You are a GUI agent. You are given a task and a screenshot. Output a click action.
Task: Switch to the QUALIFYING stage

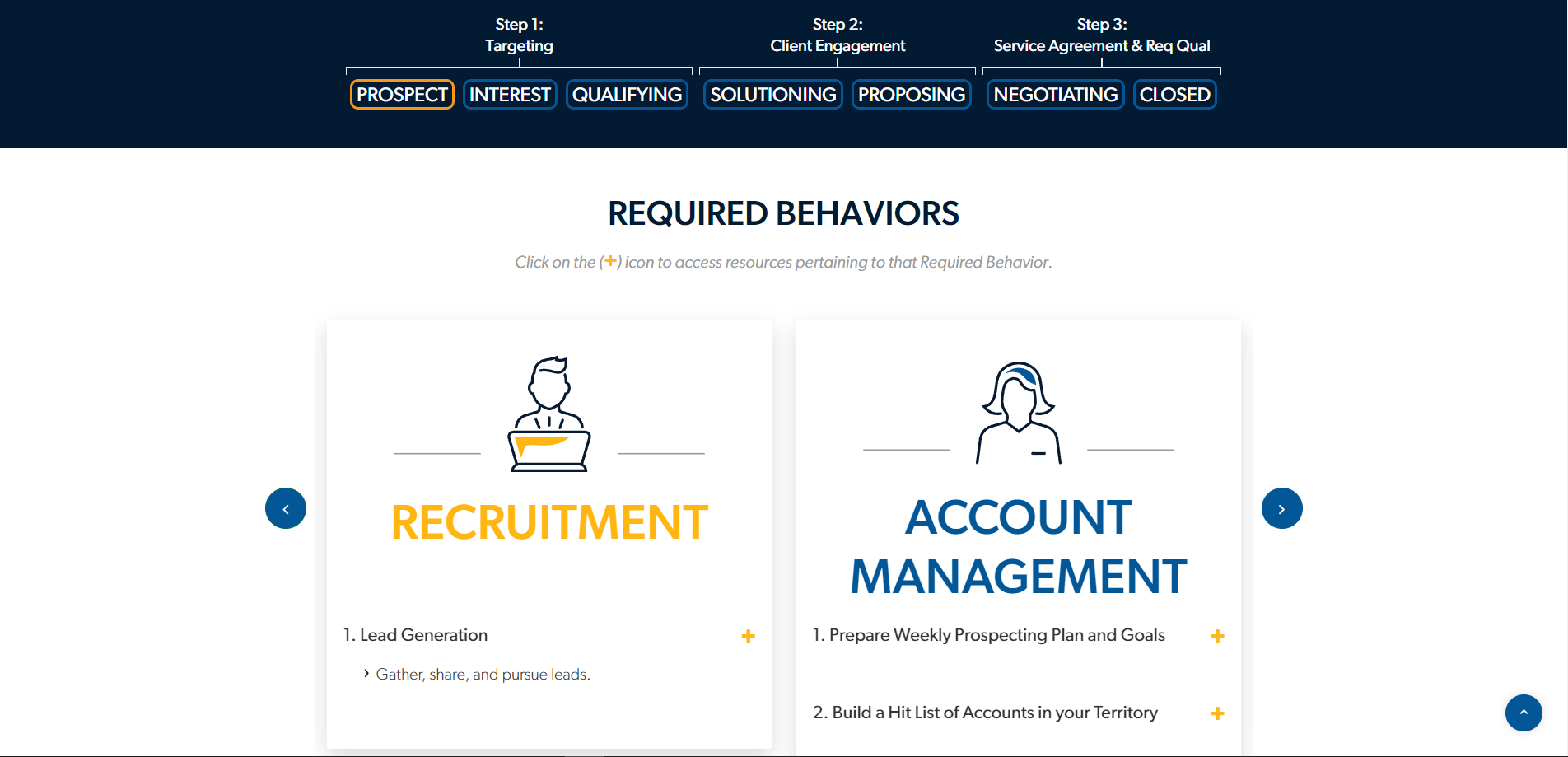(627, 95)
